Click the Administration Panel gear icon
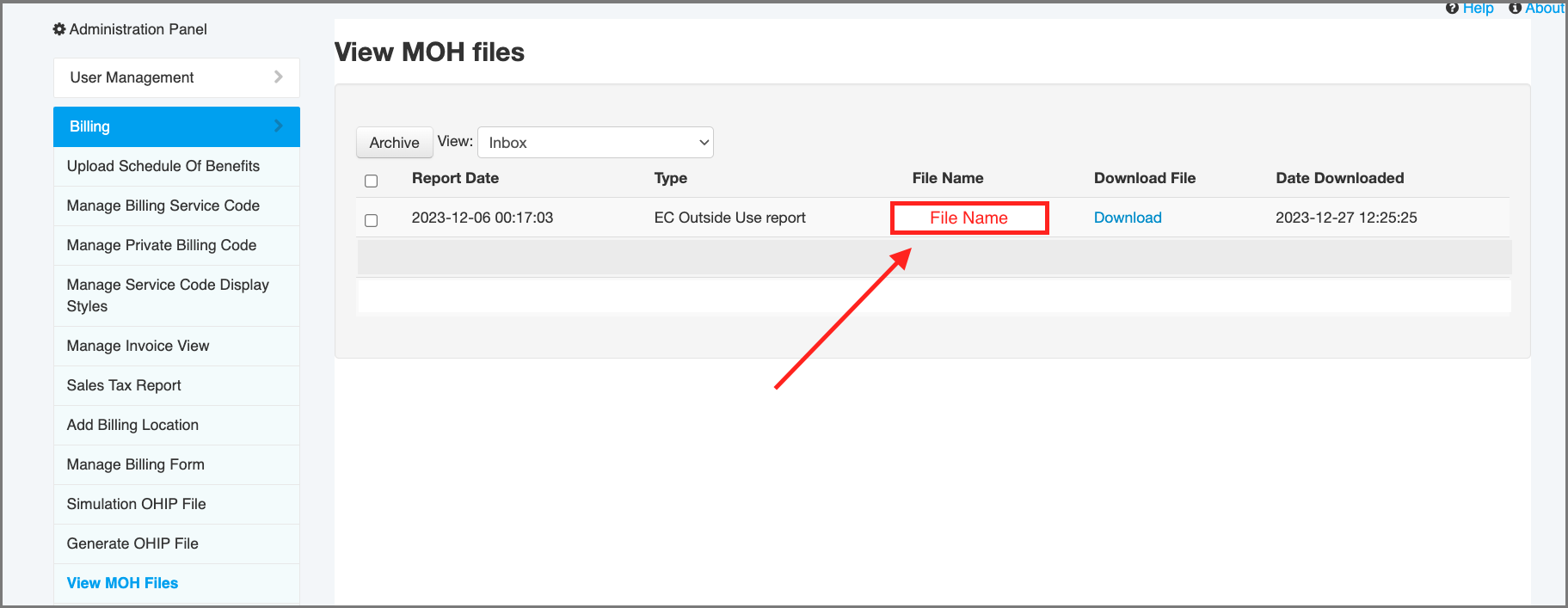The image size is (1568, 608). pyautogui.click(x=59, y=29)
